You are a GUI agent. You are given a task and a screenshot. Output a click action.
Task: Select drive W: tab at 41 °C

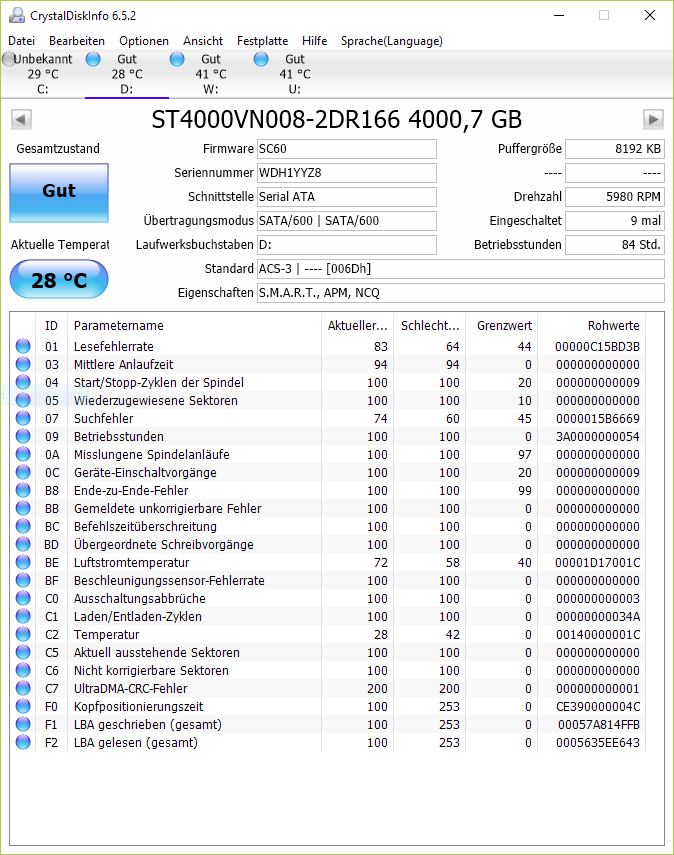coord(211,74)
